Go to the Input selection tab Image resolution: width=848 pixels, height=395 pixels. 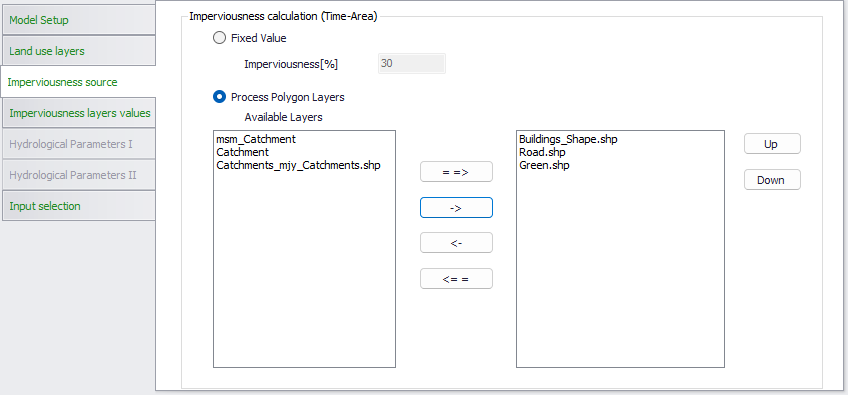pos(78,206)
